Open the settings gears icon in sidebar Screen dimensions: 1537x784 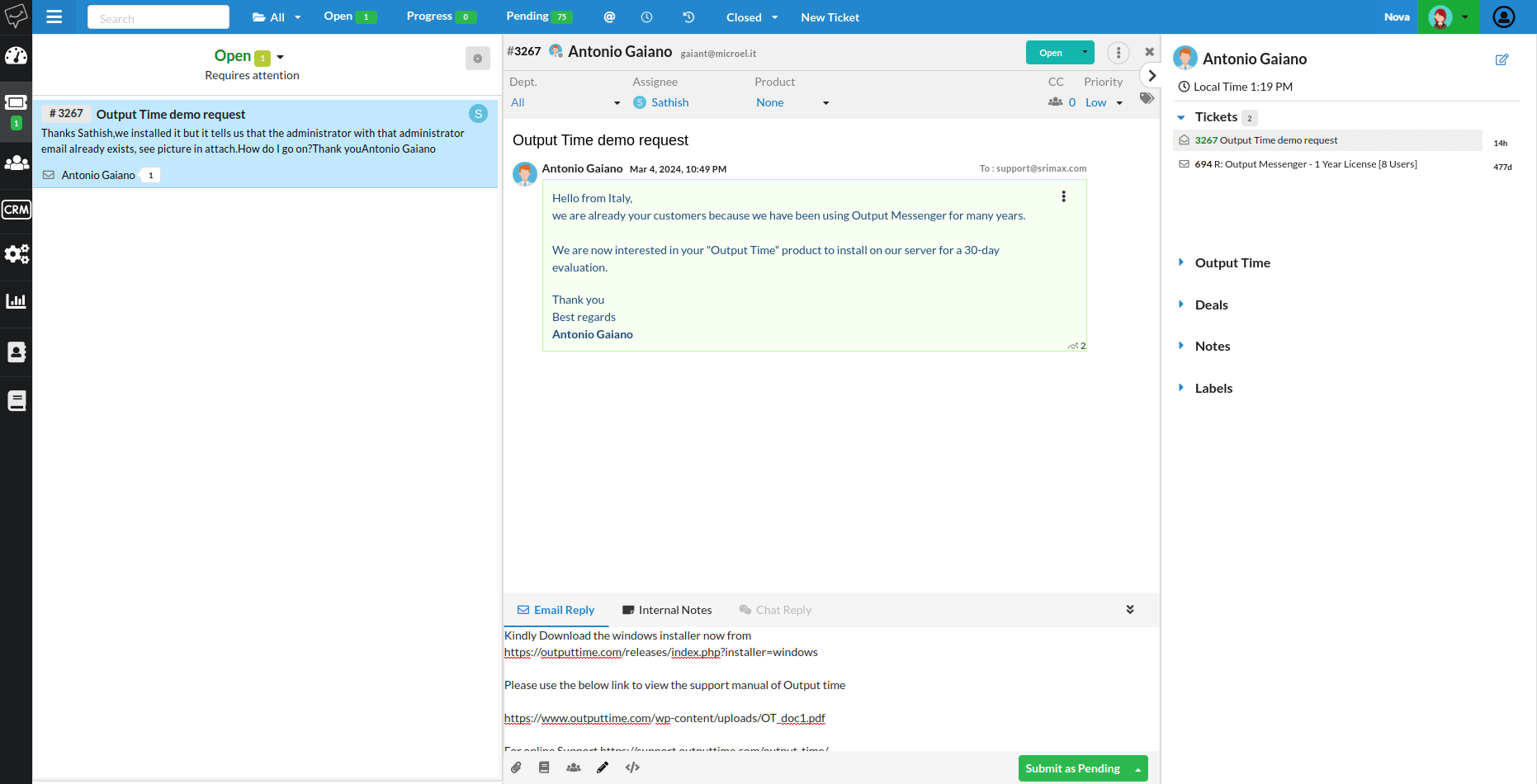coord(16,254)
